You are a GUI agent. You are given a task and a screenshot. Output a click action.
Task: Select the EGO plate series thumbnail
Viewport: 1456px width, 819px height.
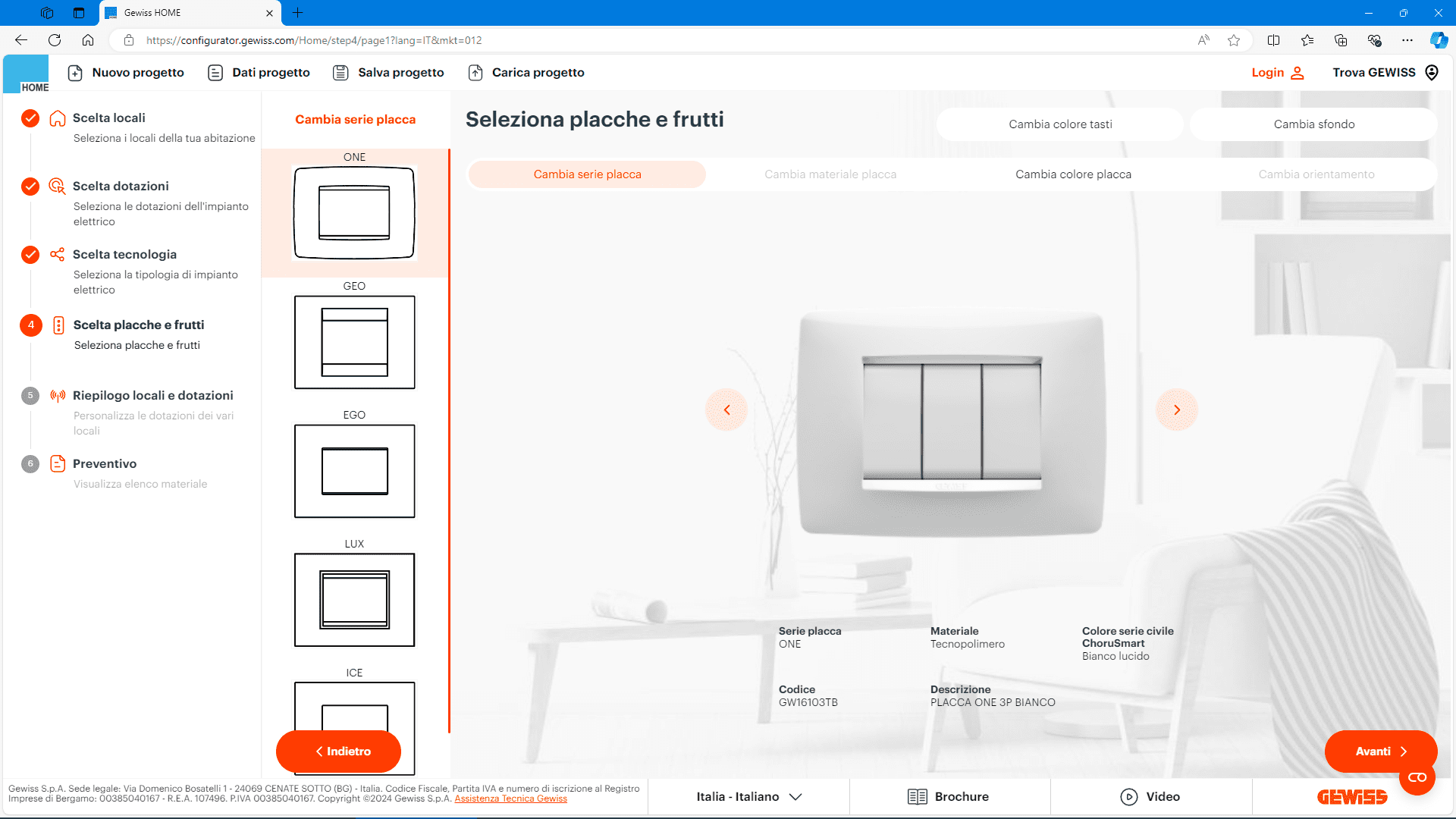tap(355, 471)
